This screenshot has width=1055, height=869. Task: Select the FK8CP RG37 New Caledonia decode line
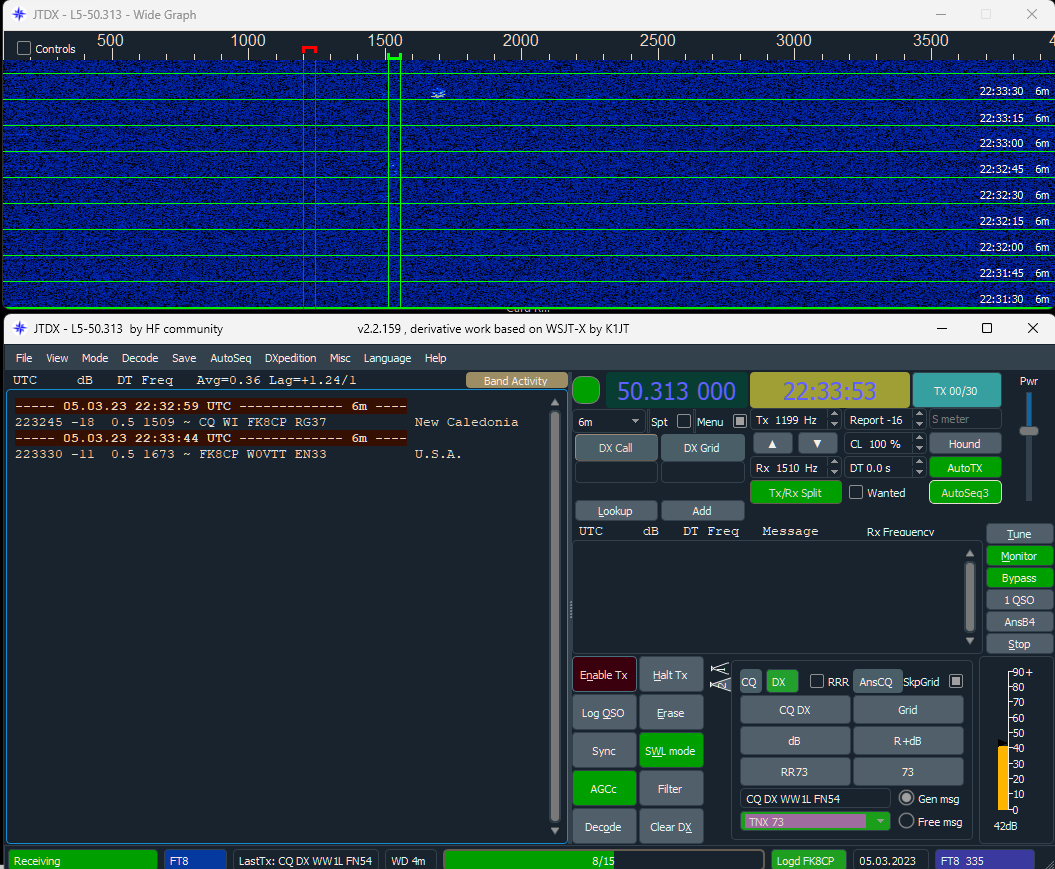(x=266, y=422)
